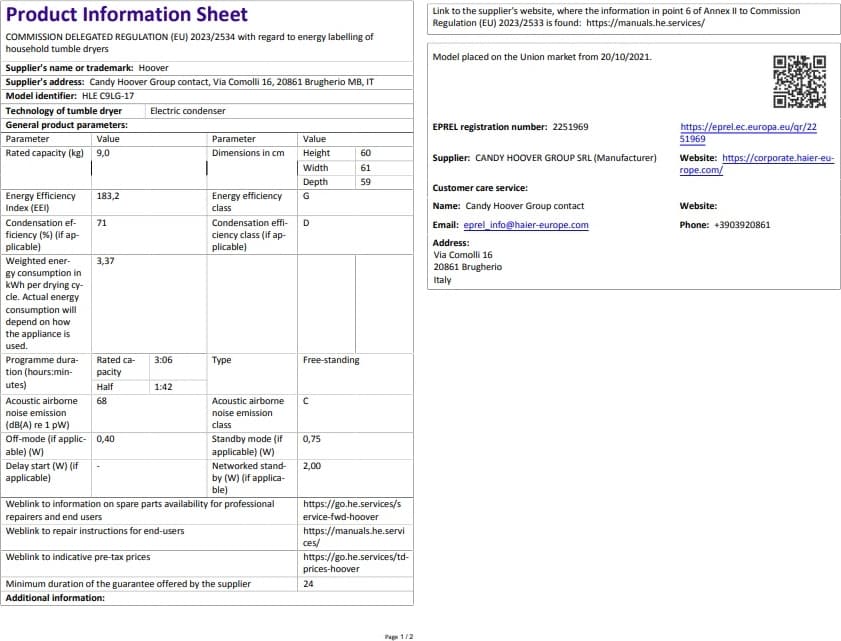Image resolution: width=841 pixels, height=641 pixels.
Task: Click the Page 1 / 2 indicator
Action: pyautogui.click(x=399, y=636)
